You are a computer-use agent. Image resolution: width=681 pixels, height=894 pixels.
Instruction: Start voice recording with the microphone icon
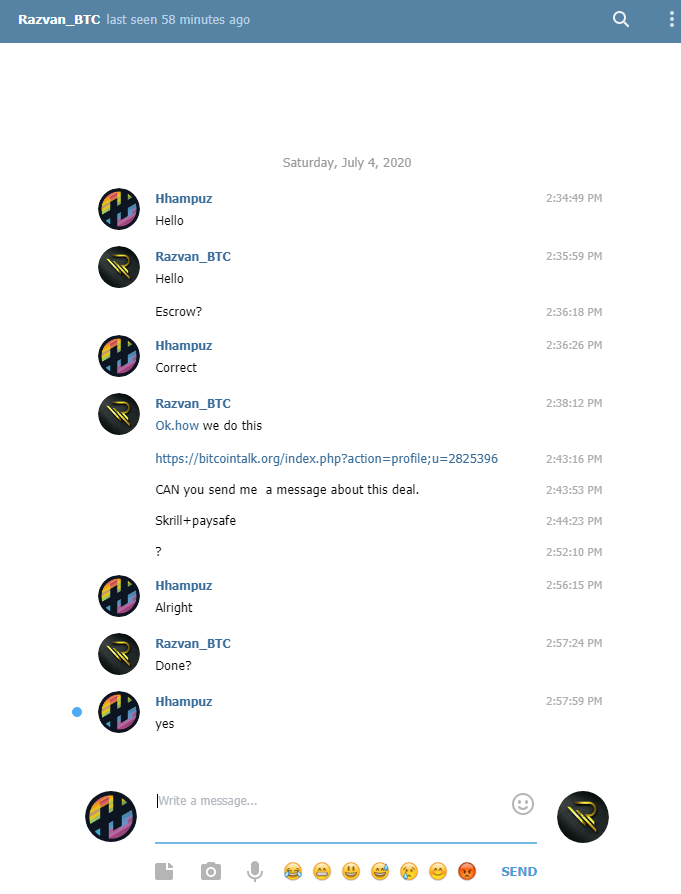(x=255, y=871)
